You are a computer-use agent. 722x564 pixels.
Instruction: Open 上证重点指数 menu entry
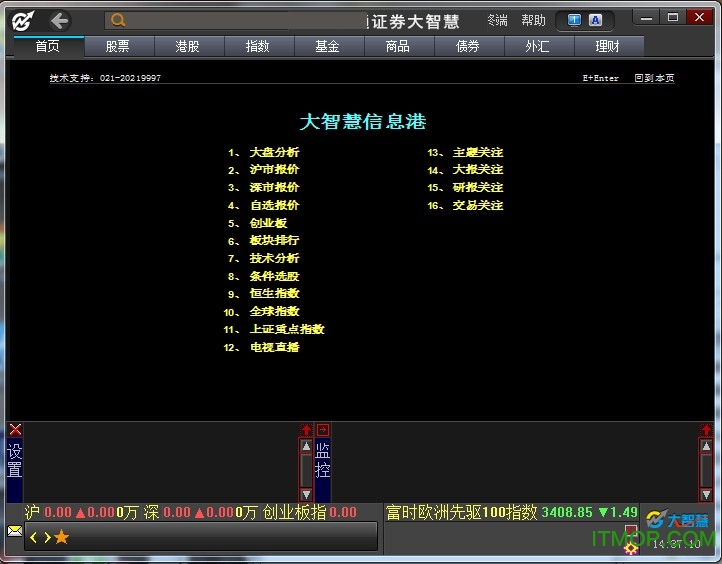(x=287, y=329)
